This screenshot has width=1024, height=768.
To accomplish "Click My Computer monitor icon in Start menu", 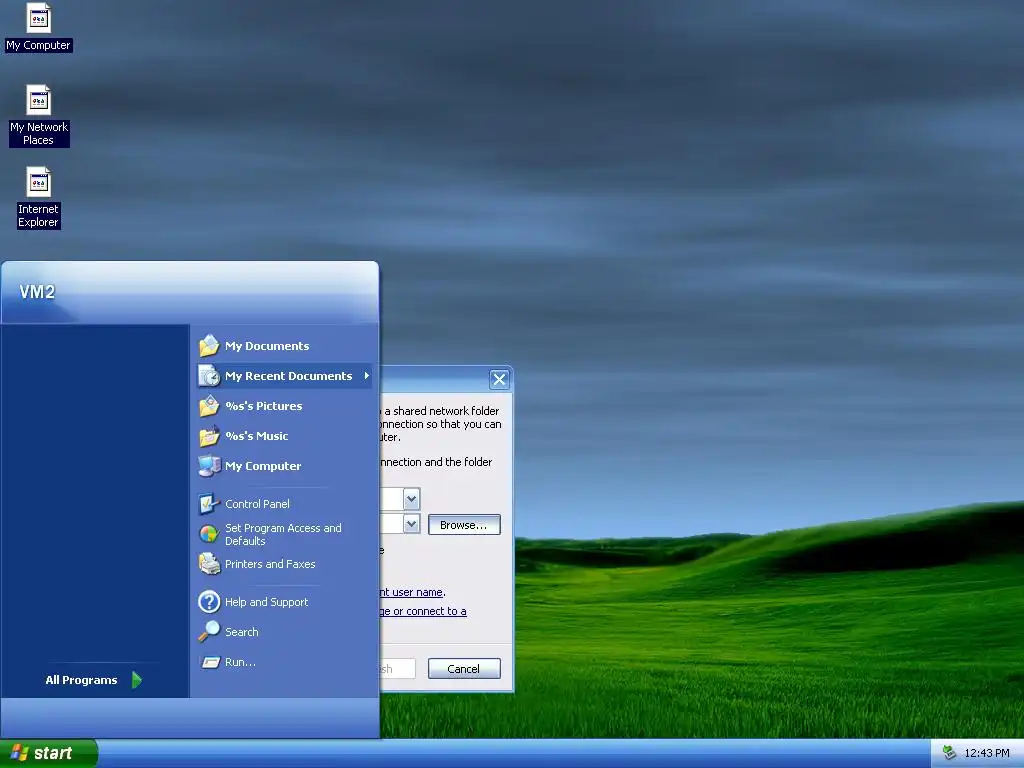I will click(209, 466).
